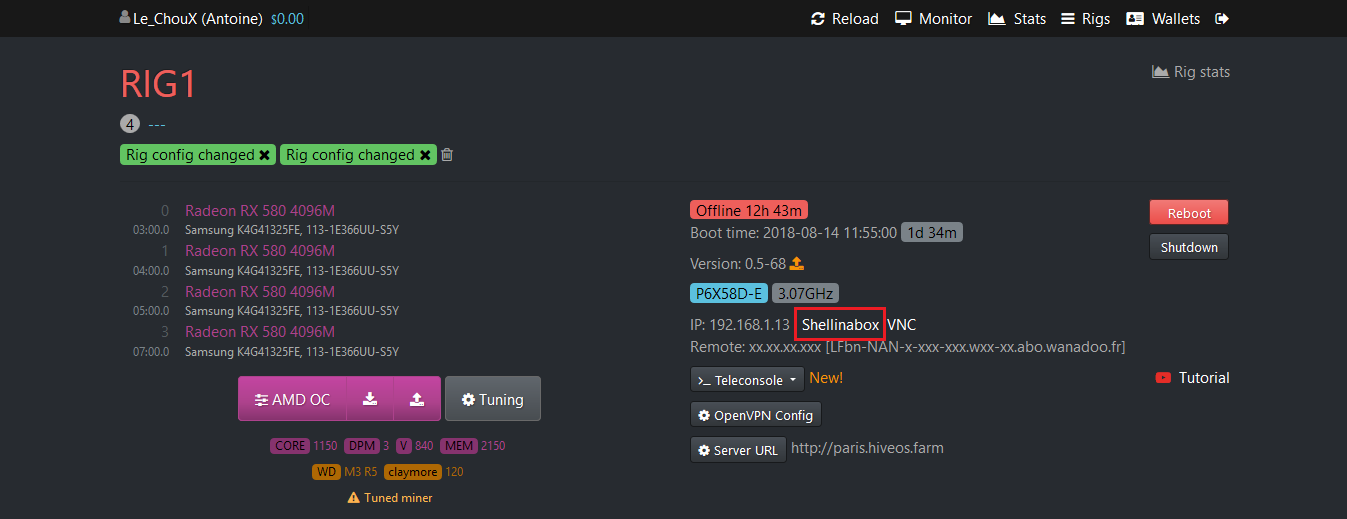1347x519 pixels.
Task: Dismiss the first Rig config changed tag
Action: point(264,155)
